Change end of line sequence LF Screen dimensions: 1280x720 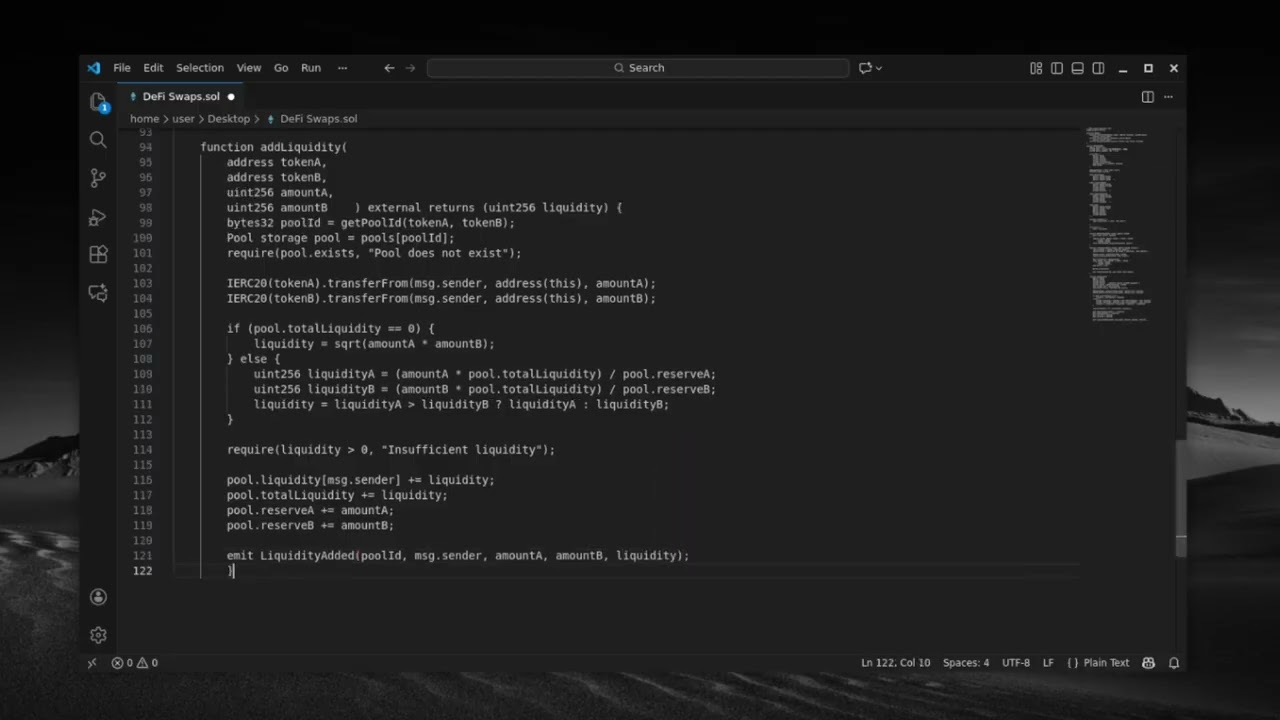(1049, 663)
